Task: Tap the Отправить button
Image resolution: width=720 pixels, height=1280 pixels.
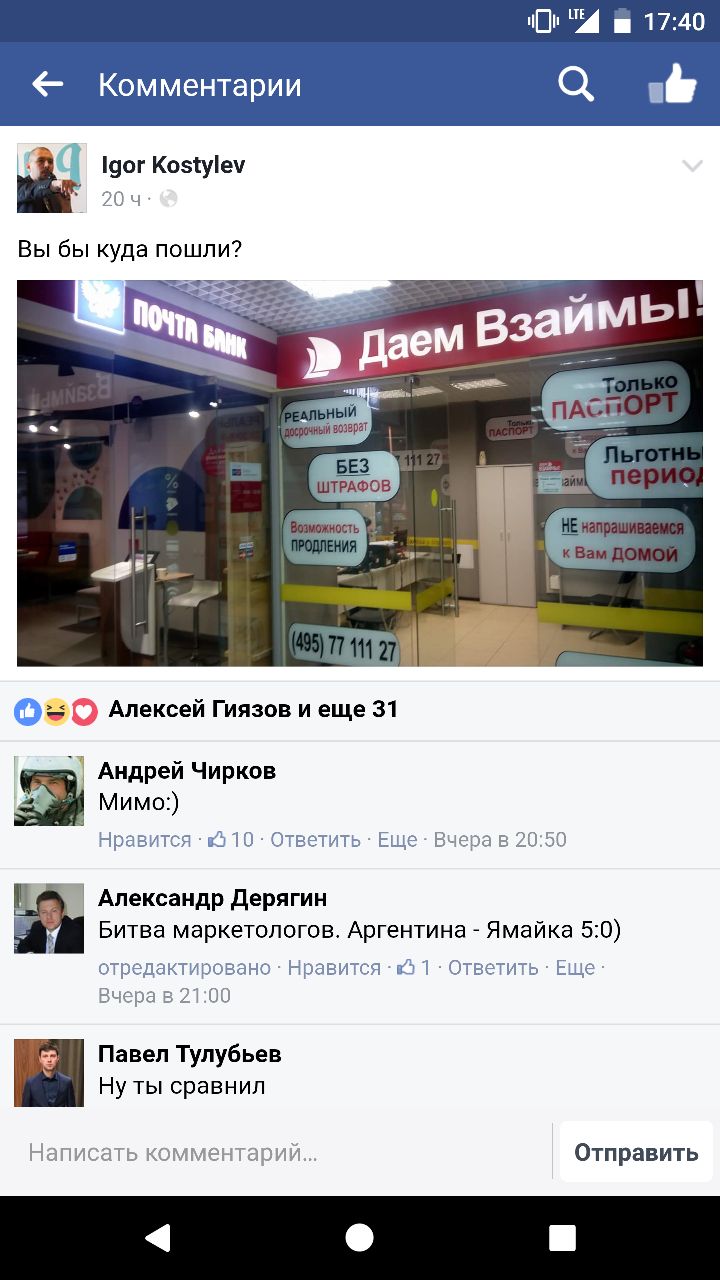Action: click(636, 1152)
